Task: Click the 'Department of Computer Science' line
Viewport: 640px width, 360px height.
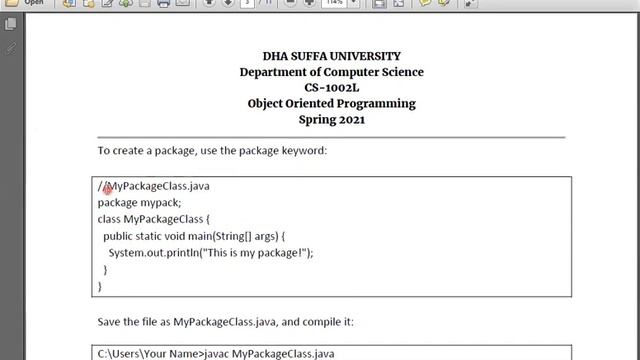Action: 331,72
